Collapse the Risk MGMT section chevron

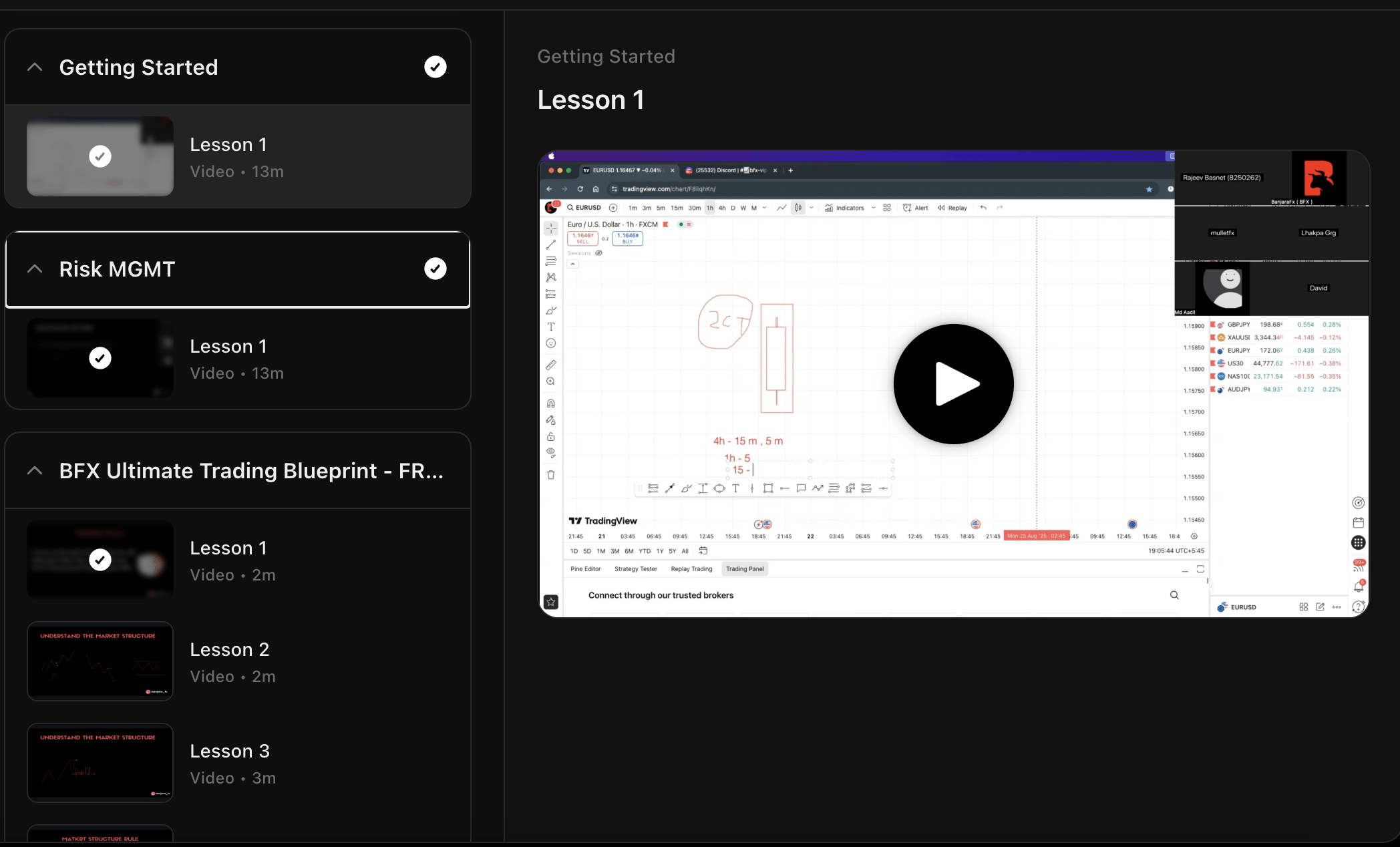click(x=35, y=269)
